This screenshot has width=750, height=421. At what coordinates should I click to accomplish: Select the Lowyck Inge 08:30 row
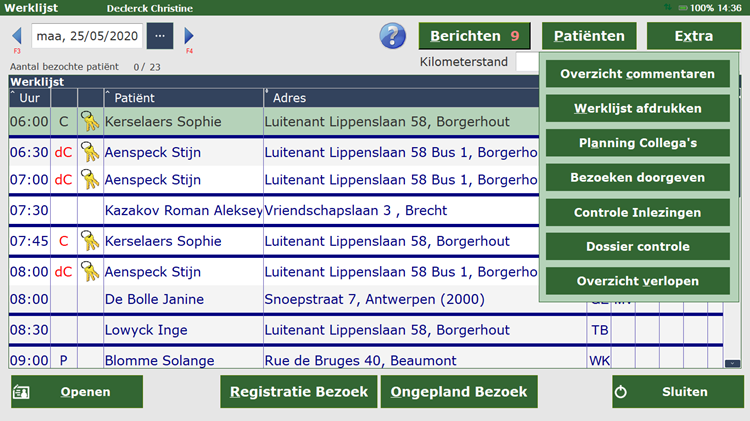(x=300, y=330)
